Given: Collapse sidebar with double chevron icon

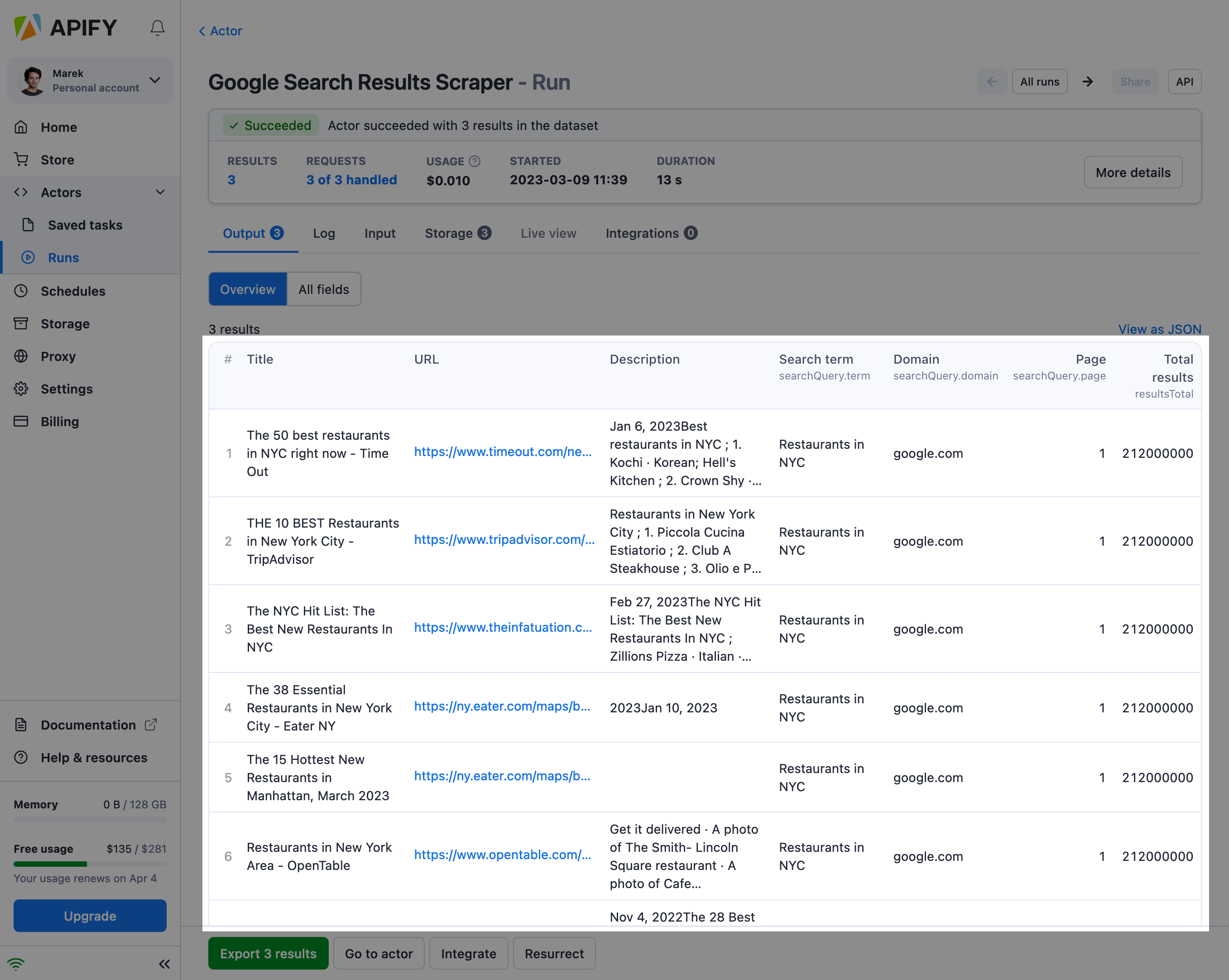Looking at the screenshot, I should click(164, 964).
